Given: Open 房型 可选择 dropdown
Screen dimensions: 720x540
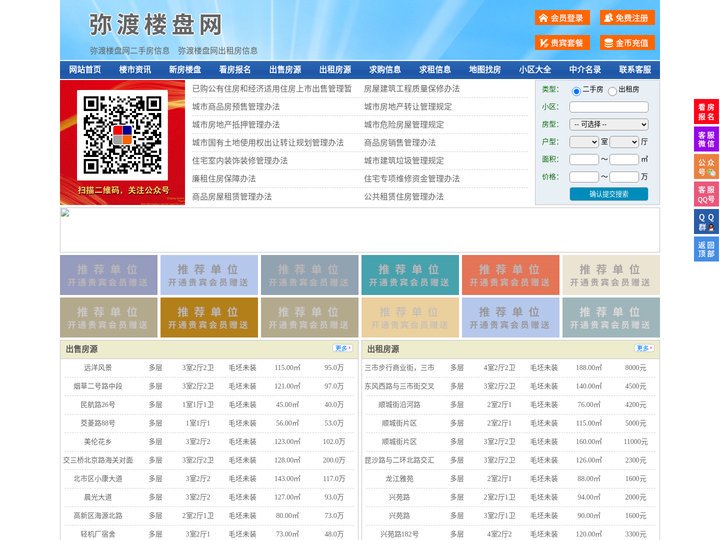Looking at the screenshot, I should 609,124.
